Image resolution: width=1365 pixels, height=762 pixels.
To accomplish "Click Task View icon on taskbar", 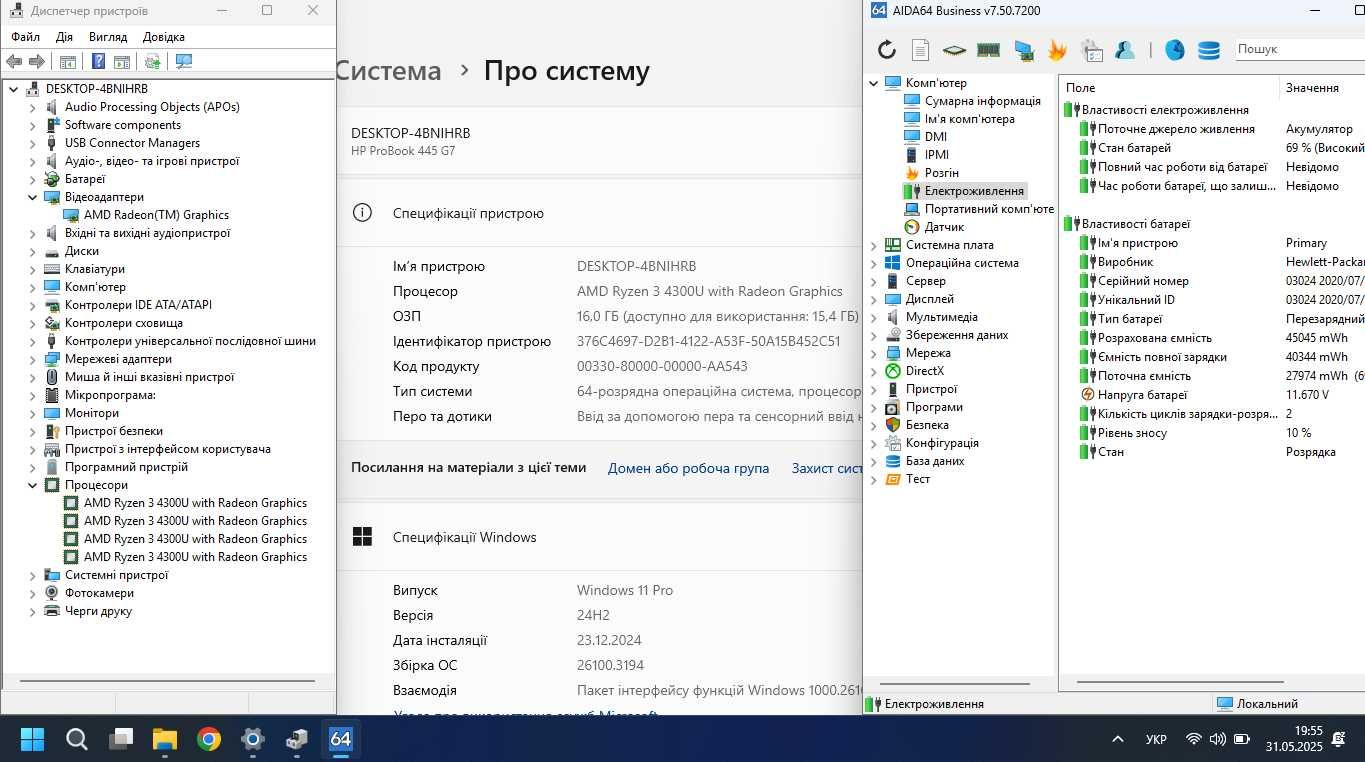I will point(121,739).
